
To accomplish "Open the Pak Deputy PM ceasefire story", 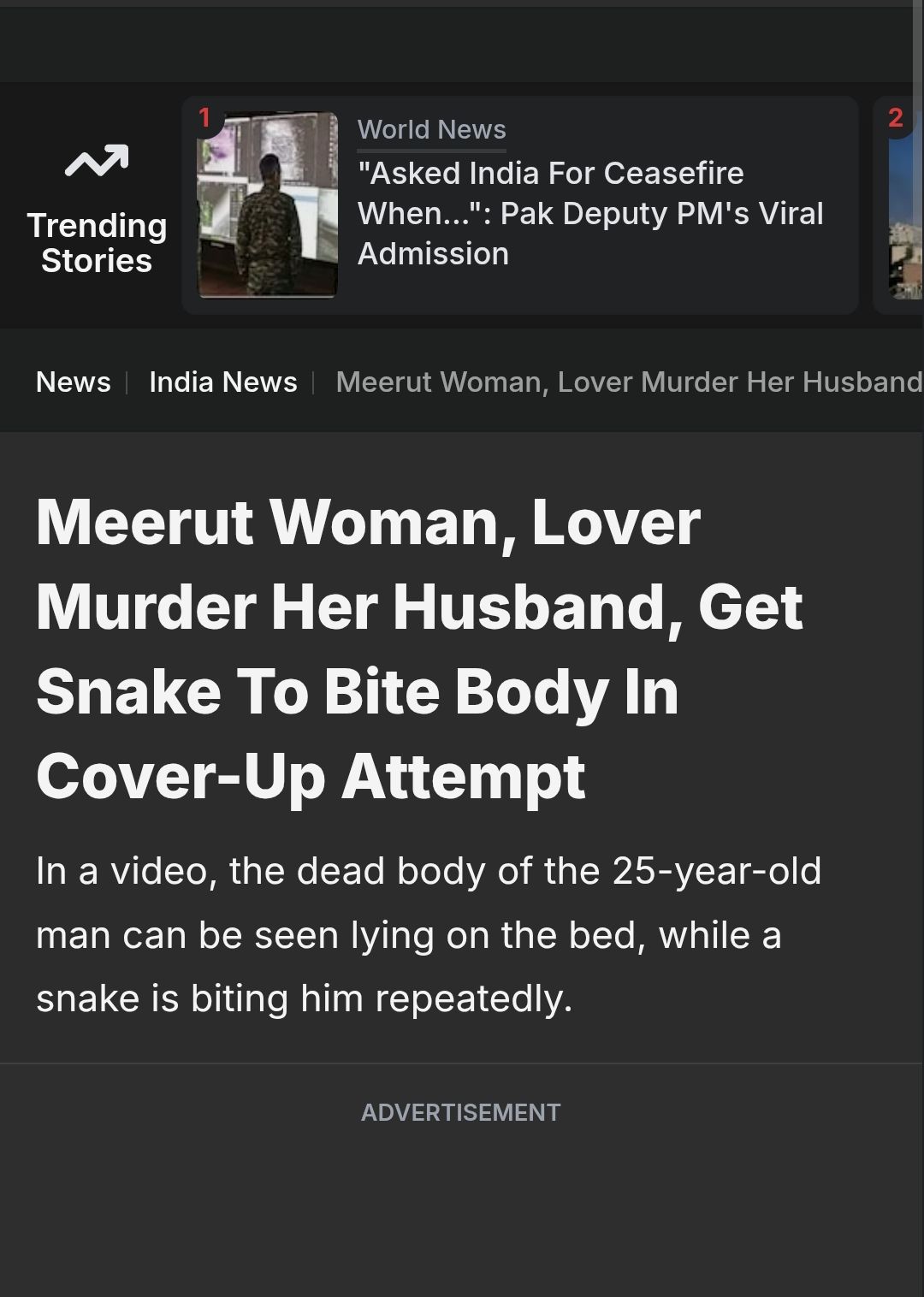I will [590, 213].
